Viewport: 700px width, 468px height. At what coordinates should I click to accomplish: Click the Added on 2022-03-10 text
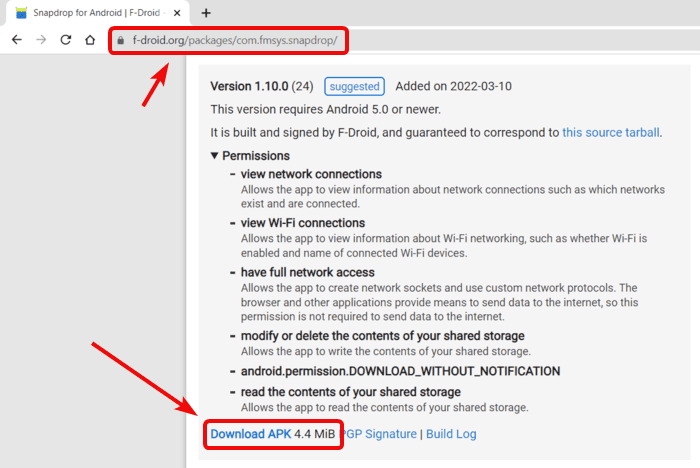click(x=454, y=86)
